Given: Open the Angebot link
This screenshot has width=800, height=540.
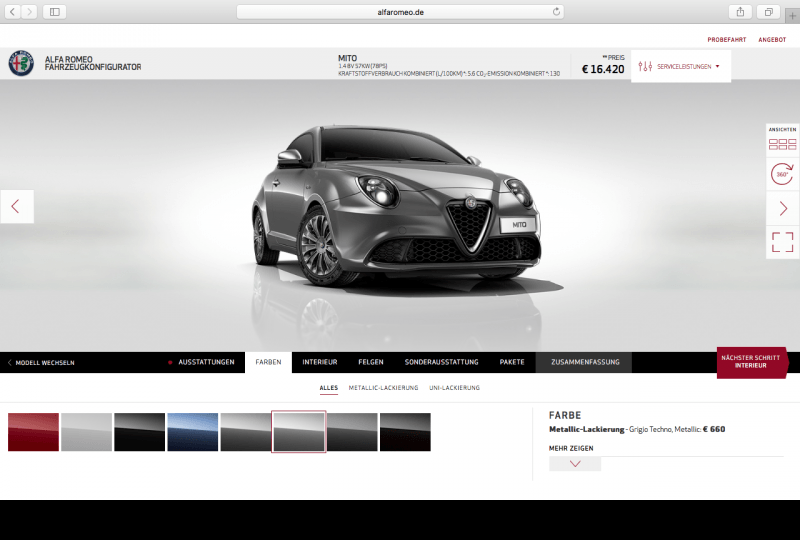Looking at the screenshot, I should coord(772,39).
